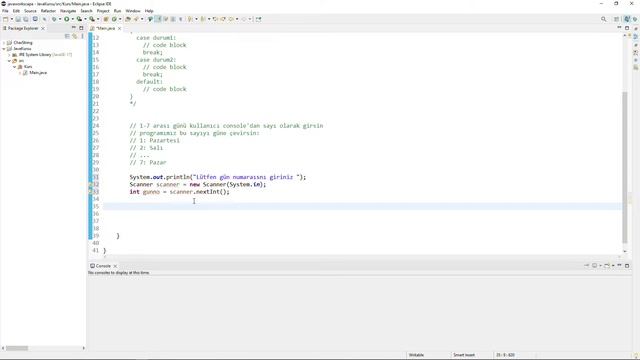Open the Project menu

103,11
